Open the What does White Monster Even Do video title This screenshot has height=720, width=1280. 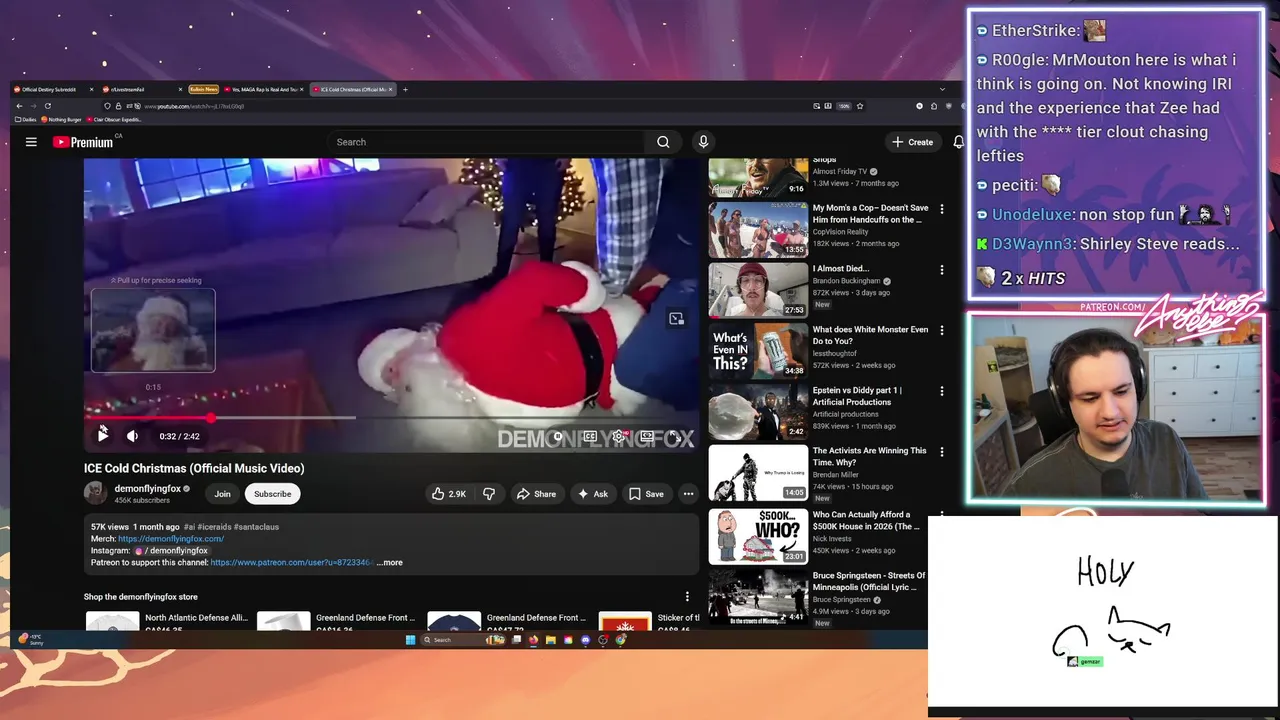[x=870, y=335]
